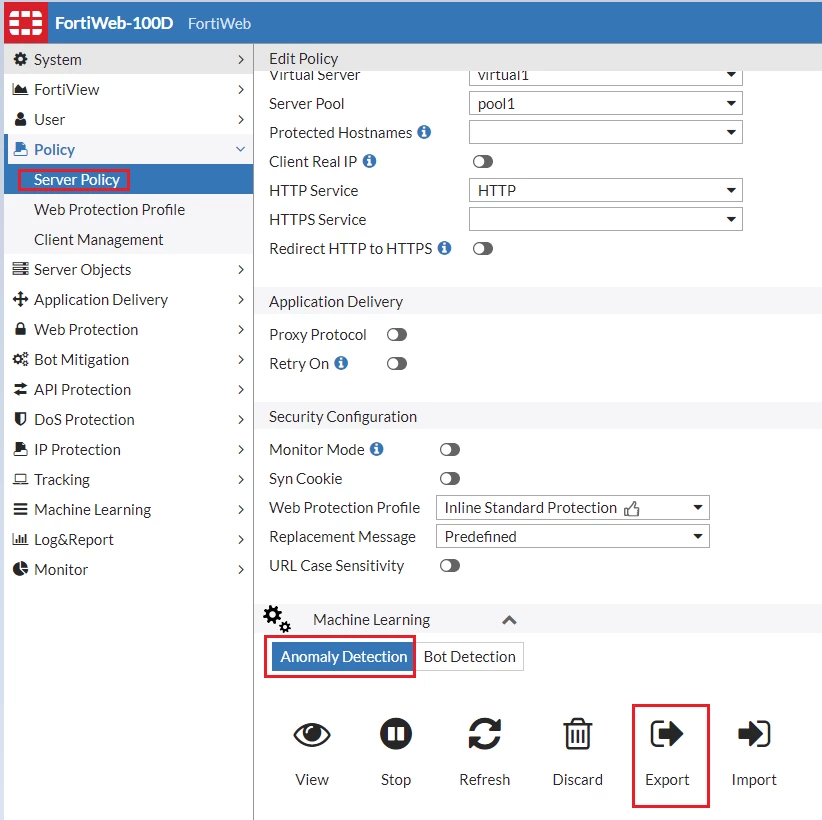822x820 pixels.
Task: Click the Edit Policy heading
Action: (304, 58)
